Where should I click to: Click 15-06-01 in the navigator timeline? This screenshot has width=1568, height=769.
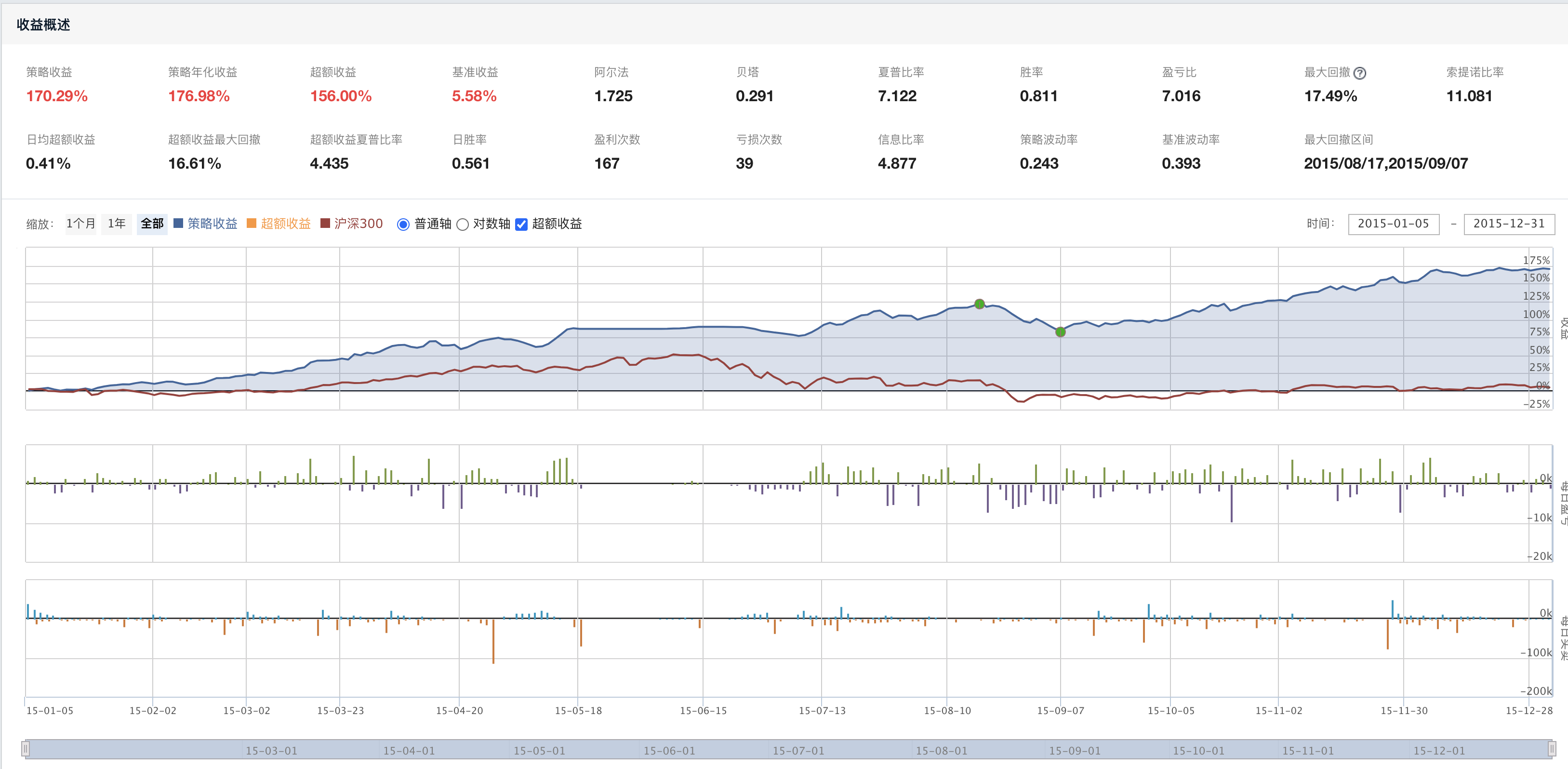[x=669, y=751]
